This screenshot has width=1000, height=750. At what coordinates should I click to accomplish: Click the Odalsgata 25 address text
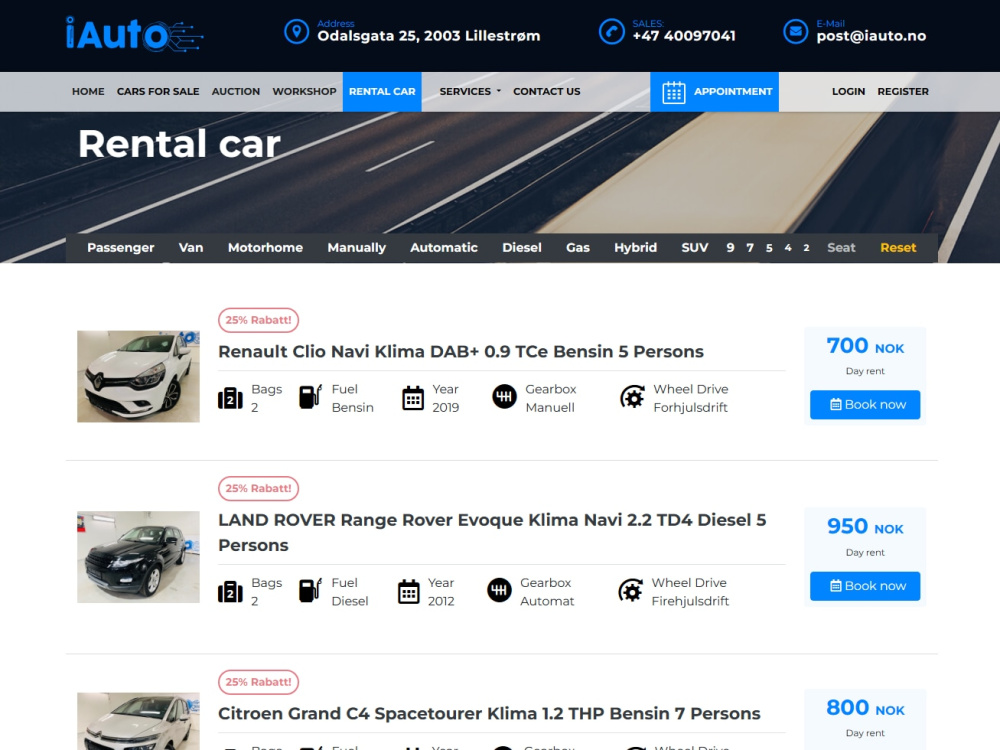429,36
